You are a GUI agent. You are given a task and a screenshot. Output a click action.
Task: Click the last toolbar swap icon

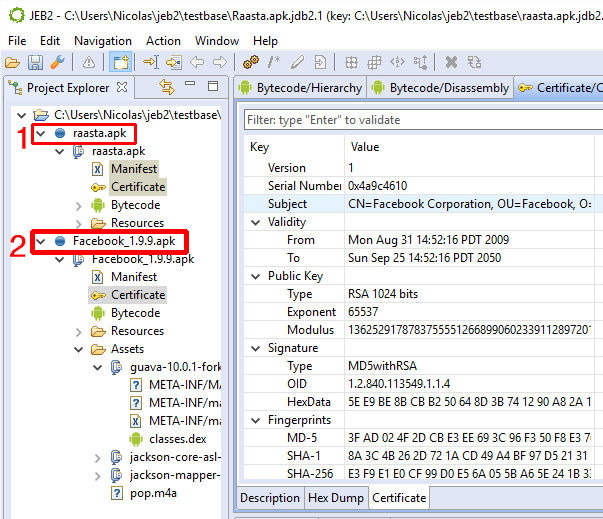474,62
